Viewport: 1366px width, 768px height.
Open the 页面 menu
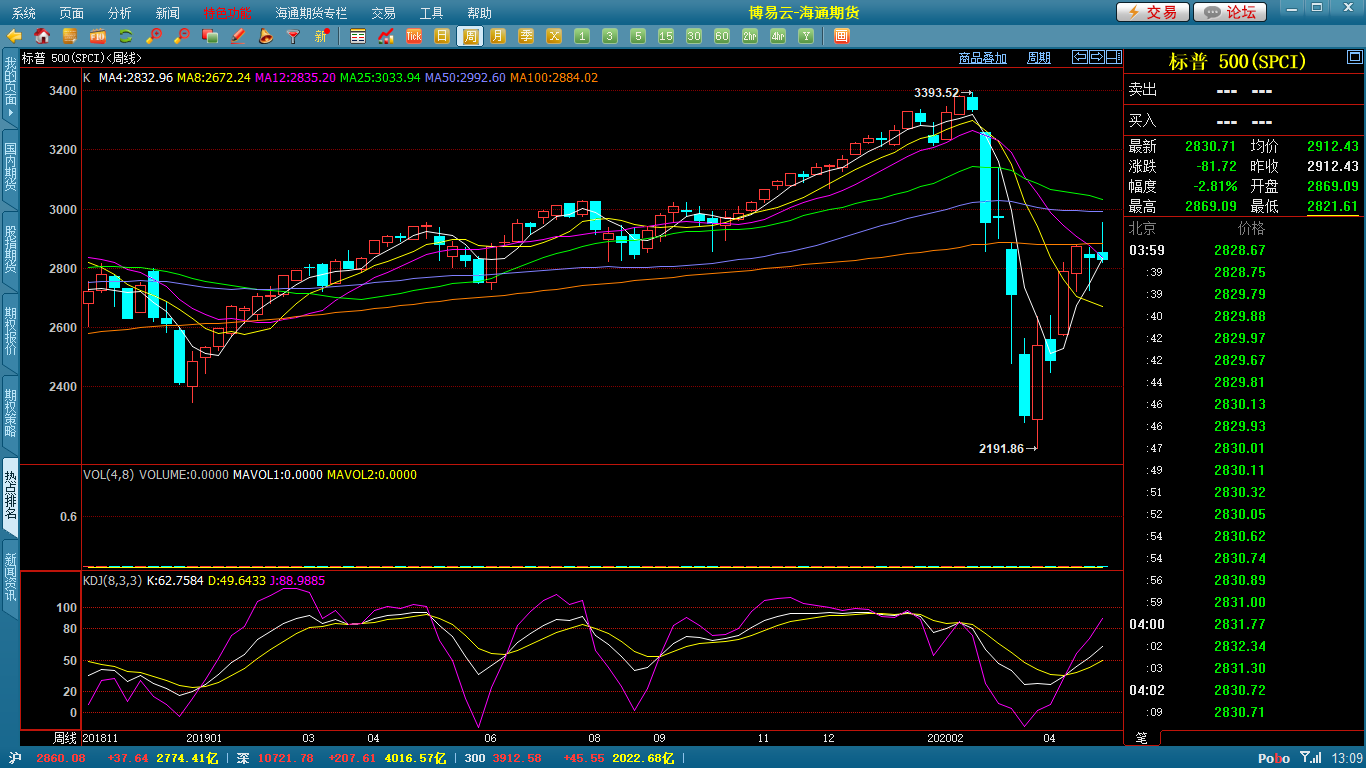[71, 13]
